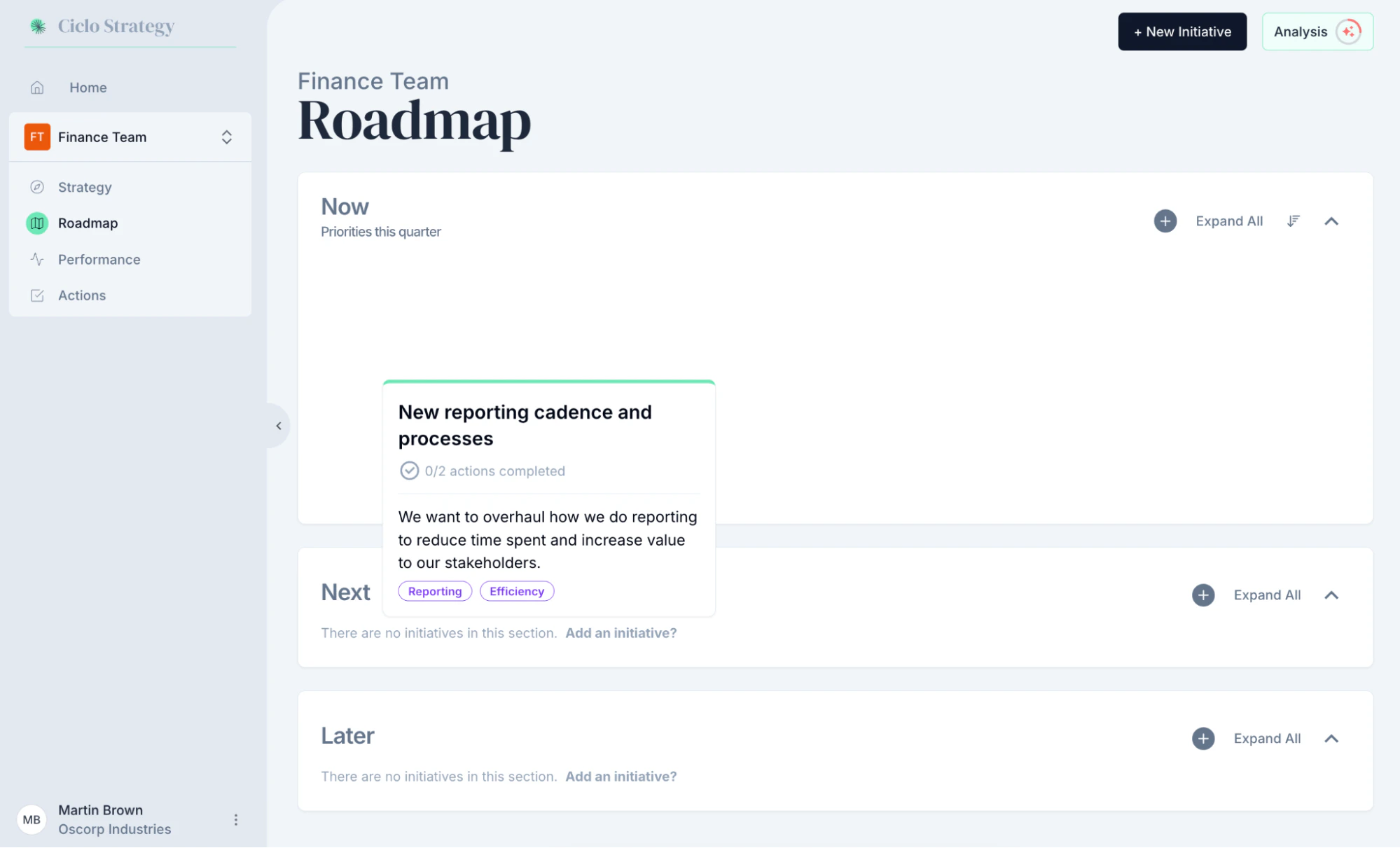The image size is (1400, 848).
Task: Click the card description about overhauling reporting
Action: [x=548, y=539]
